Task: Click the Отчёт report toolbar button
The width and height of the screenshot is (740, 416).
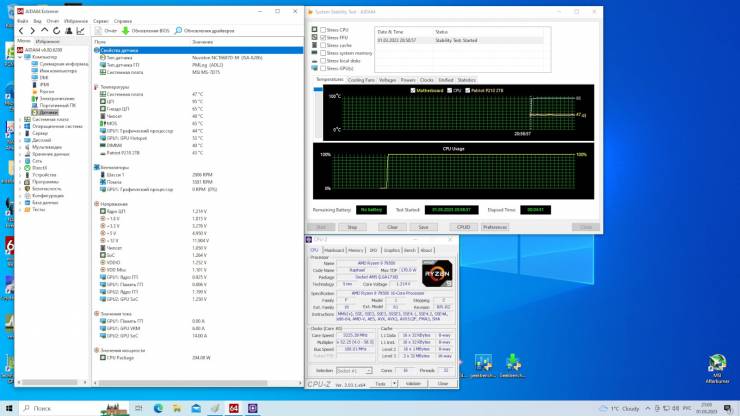Action: (106, 31)
